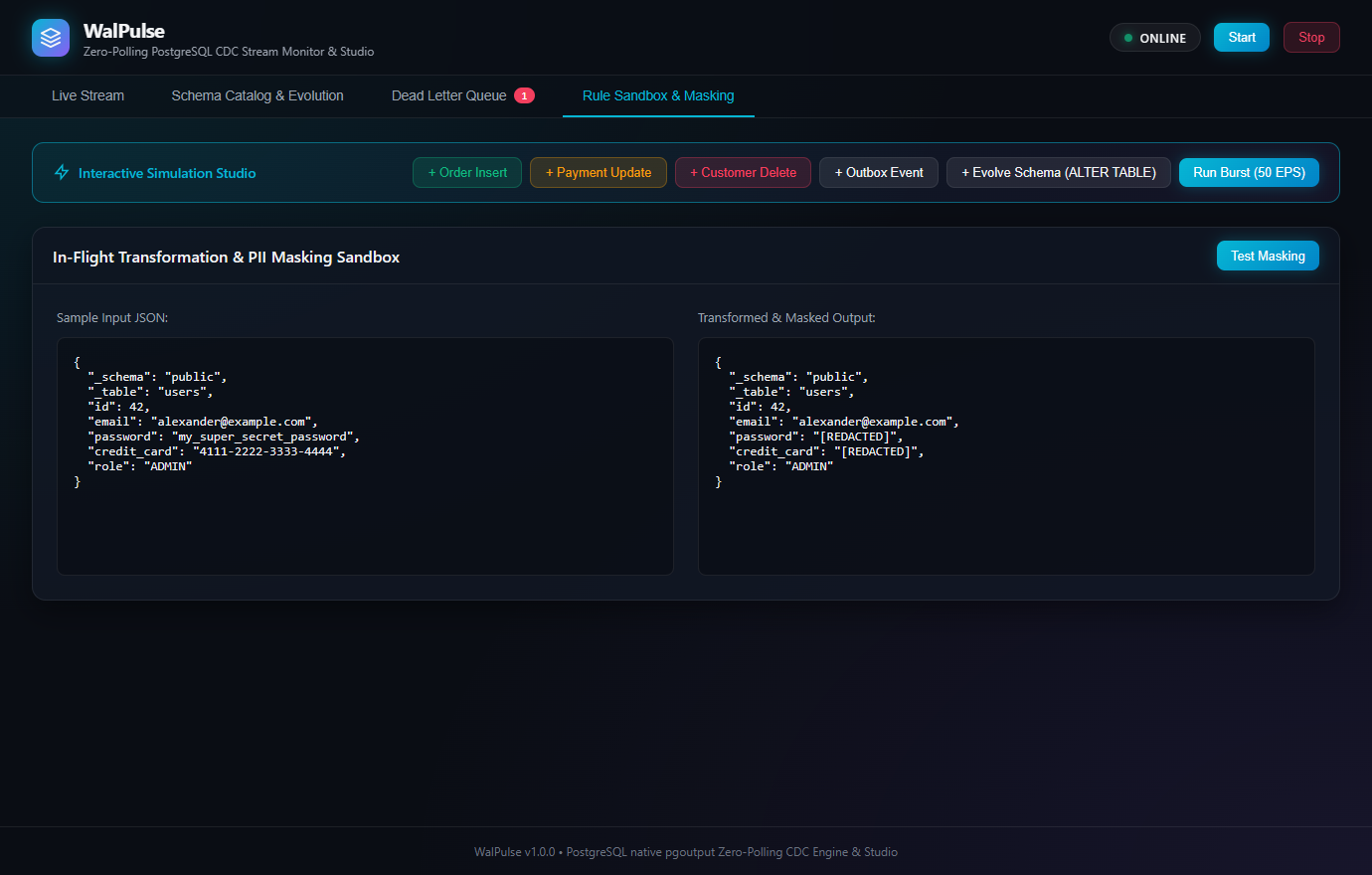This screenshot has width=1372, height=875.
Task: Click the Zero-Polling PostgreSQL CDC subtitle
Action: [x=229, y=52]
